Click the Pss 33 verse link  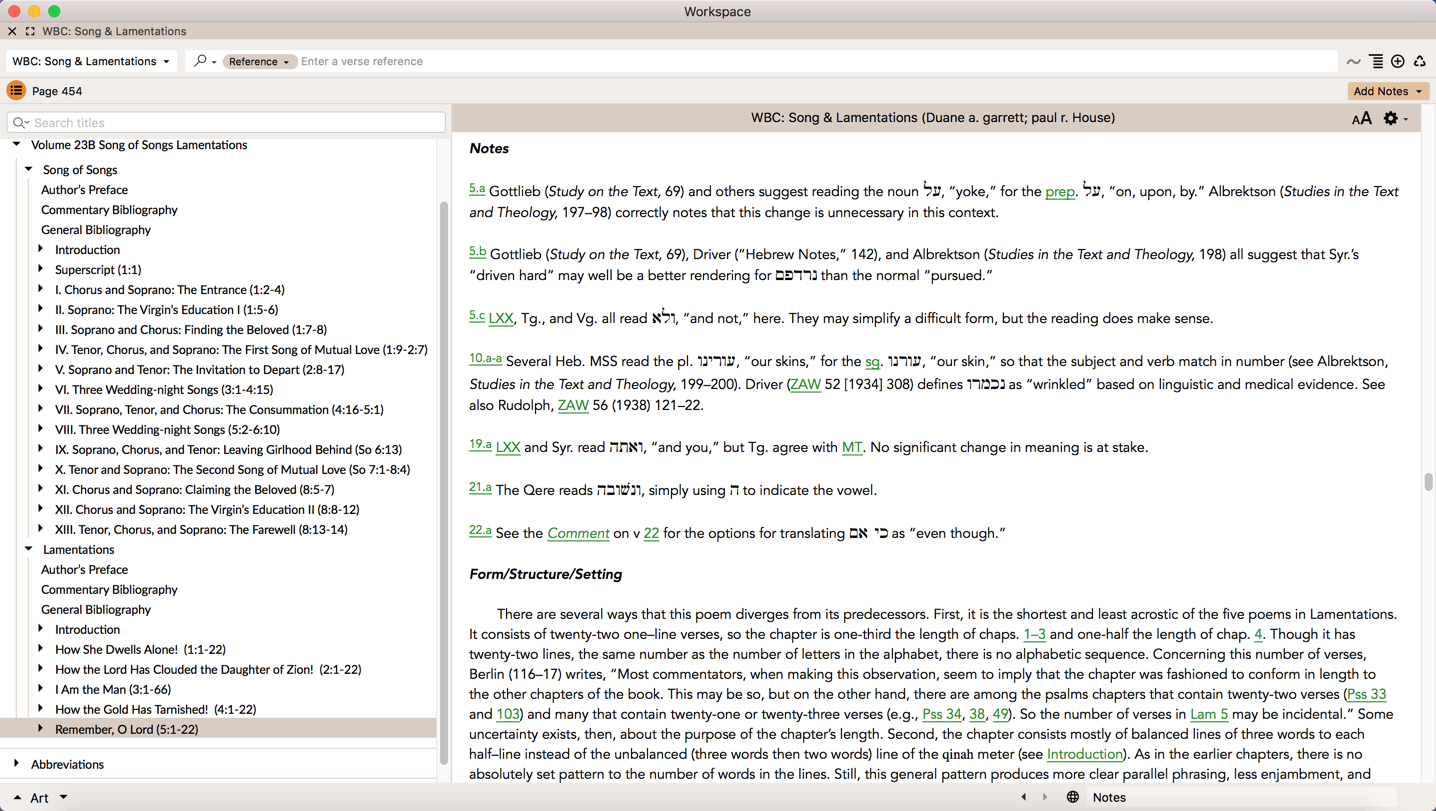tap(1366, 694)
